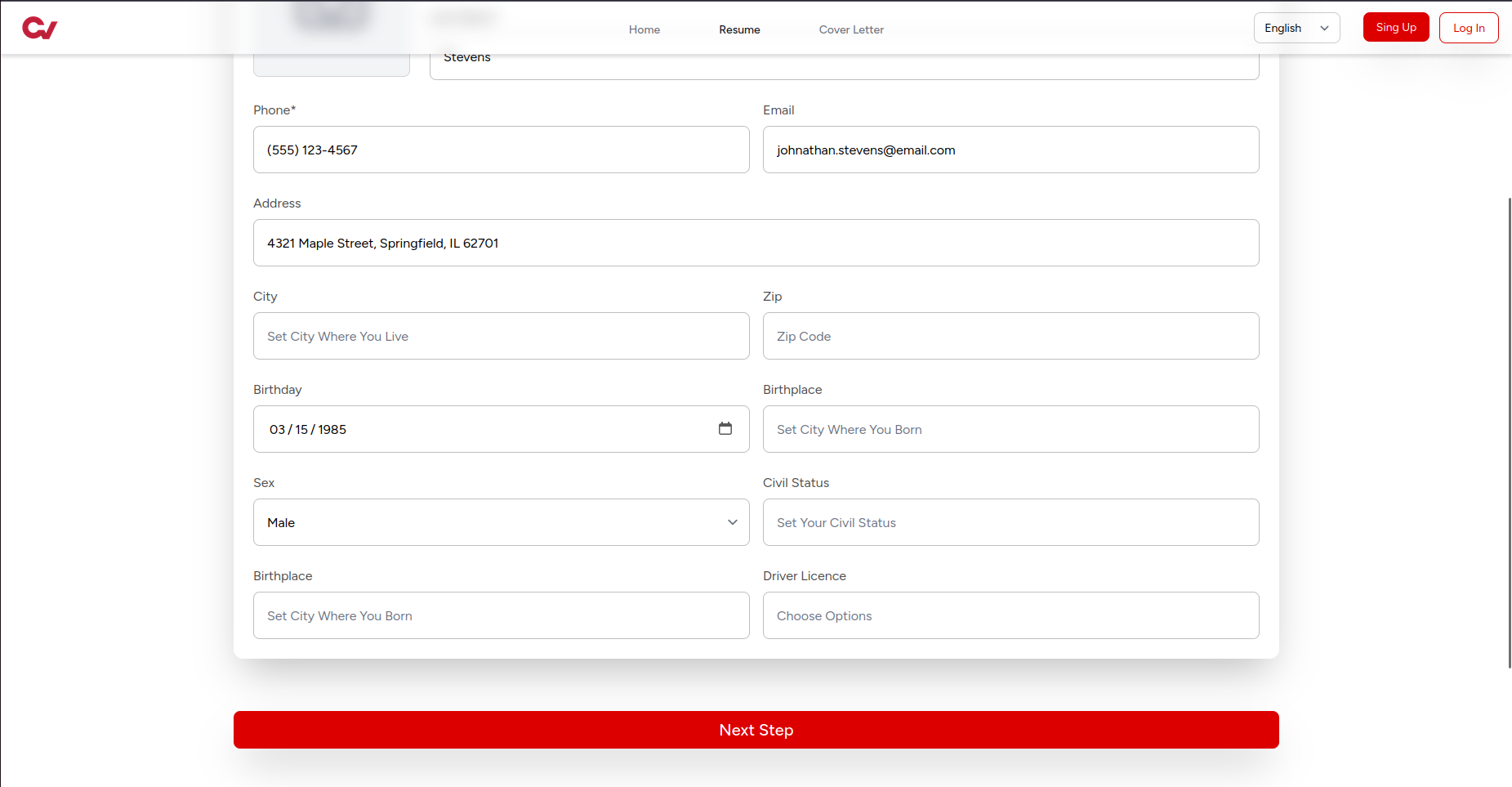The image size is (1512, 787).
Task: Select the Address text field
Action: pyautogui.click(x=756, y=243)
